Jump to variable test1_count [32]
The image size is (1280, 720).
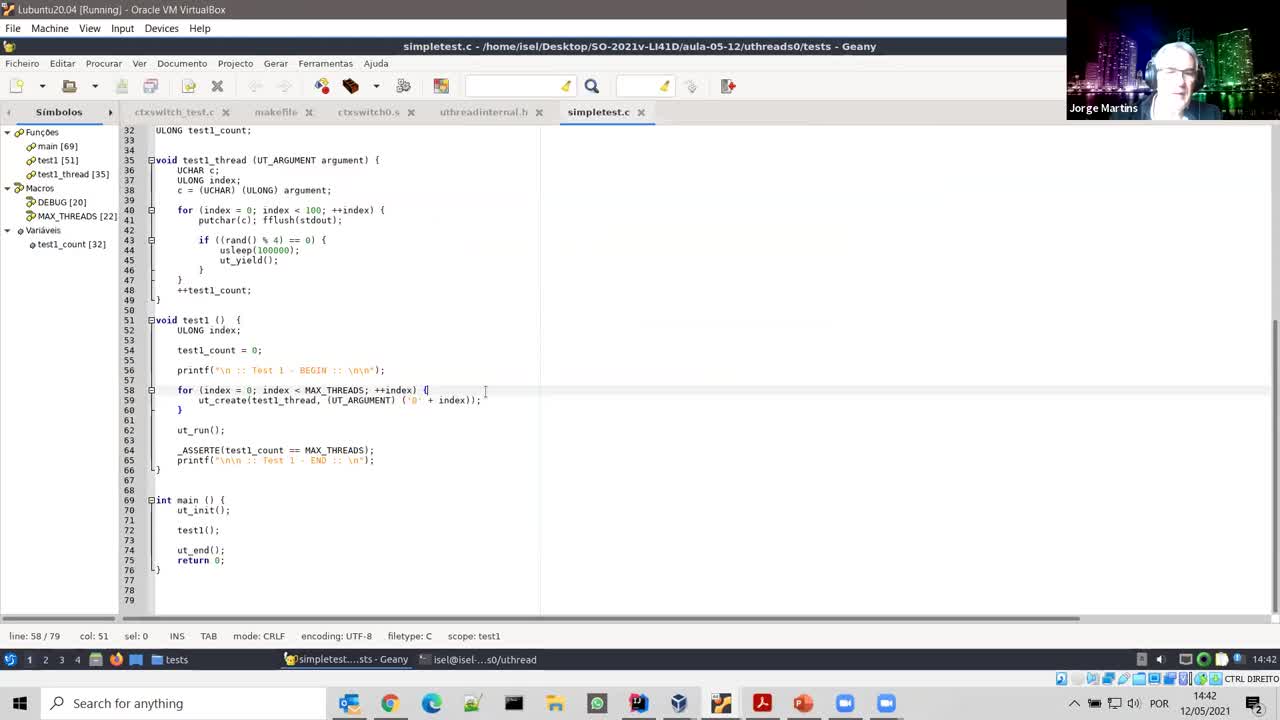(x=71, y=244)
